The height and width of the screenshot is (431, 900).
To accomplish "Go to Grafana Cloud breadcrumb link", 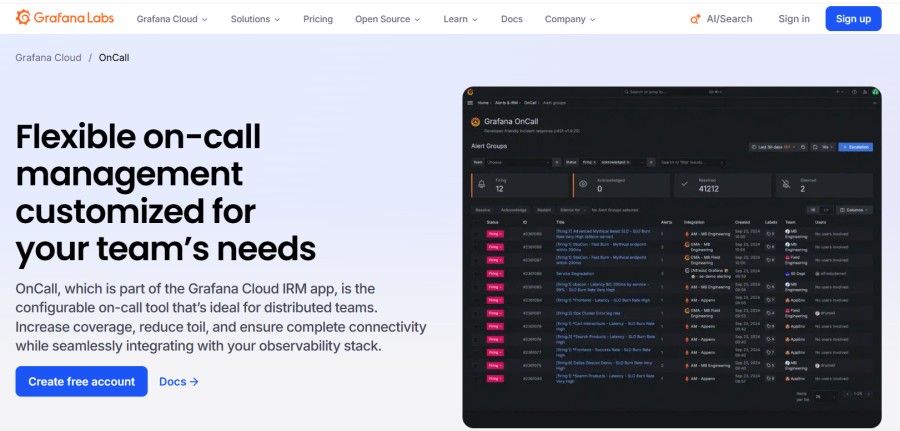I will point(48,57).
